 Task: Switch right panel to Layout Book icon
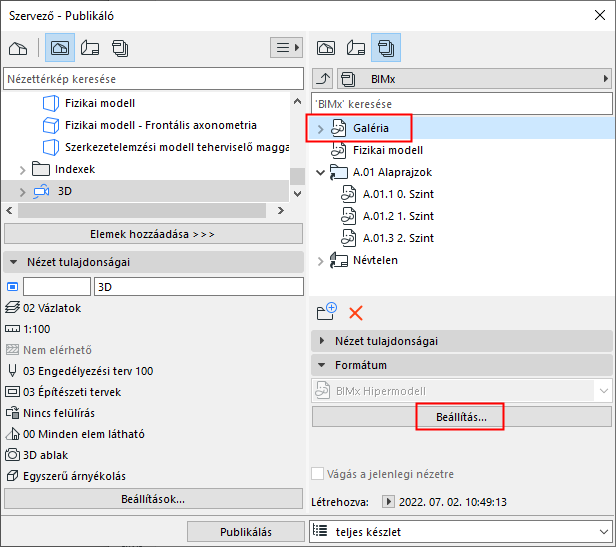tap(356, 48)
